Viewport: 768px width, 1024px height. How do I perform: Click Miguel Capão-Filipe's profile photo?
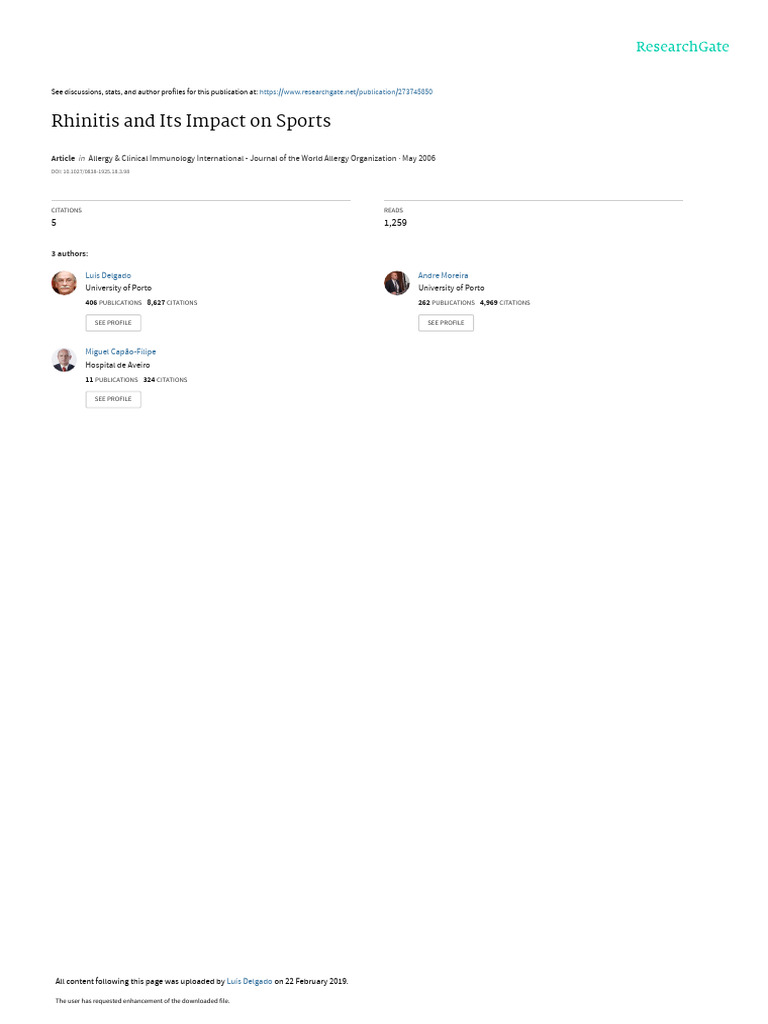64,359
